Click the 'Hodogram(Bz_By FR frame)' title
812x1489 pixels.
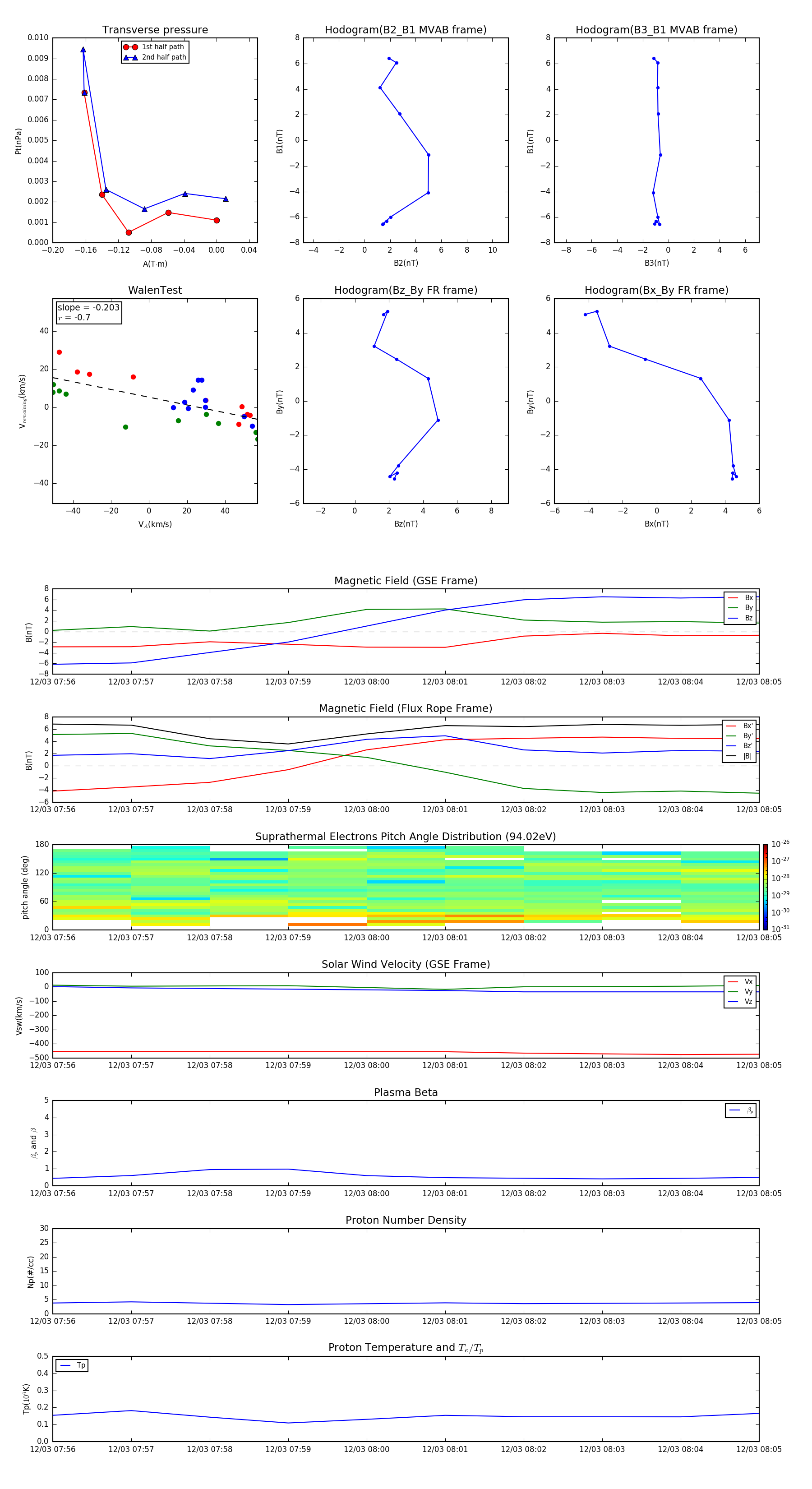coord(406,290)
